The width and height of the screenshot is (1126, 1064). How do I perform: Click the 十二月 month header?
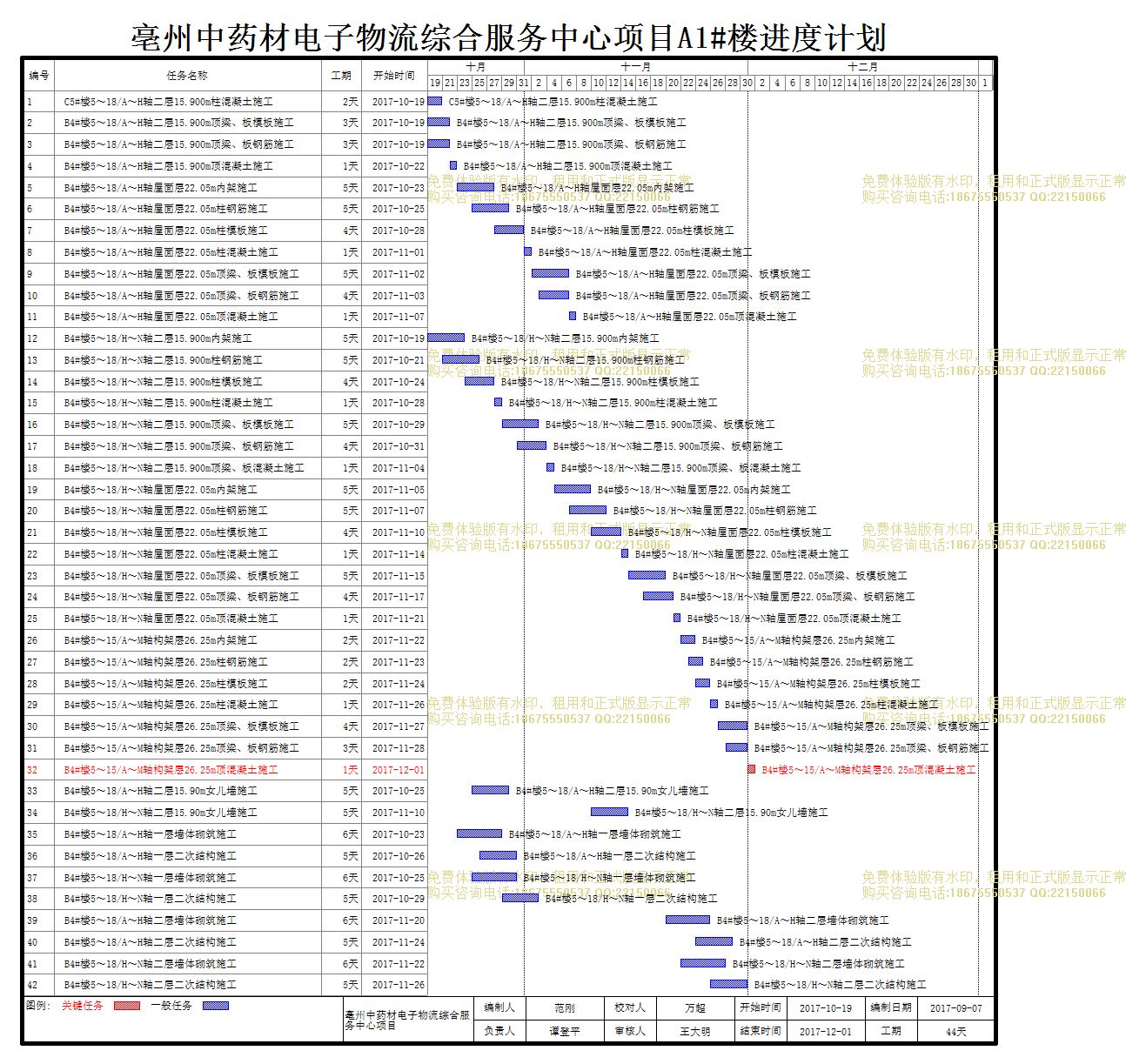coord(863,67)
